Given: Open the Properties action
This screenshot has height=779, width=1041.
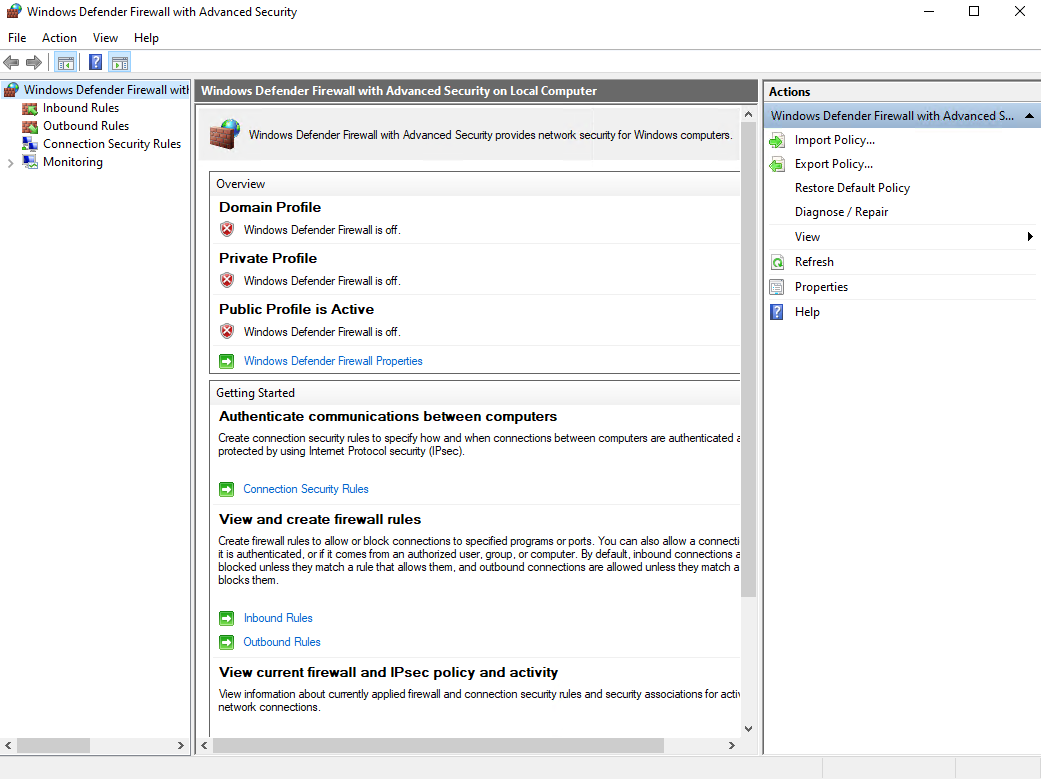Looking at the screenshot, I should pos(821,286).
